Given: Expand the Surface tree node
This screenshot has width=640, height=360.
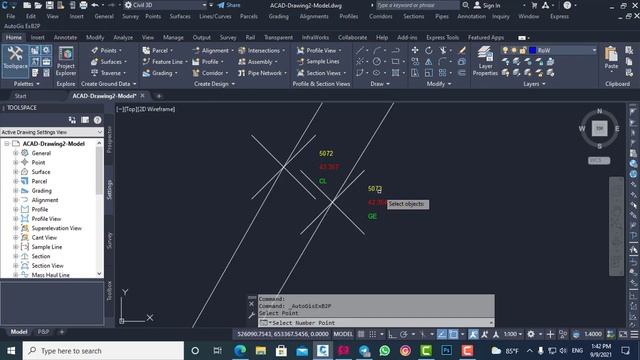Looking at the screenshot, I should coord(16,172).
